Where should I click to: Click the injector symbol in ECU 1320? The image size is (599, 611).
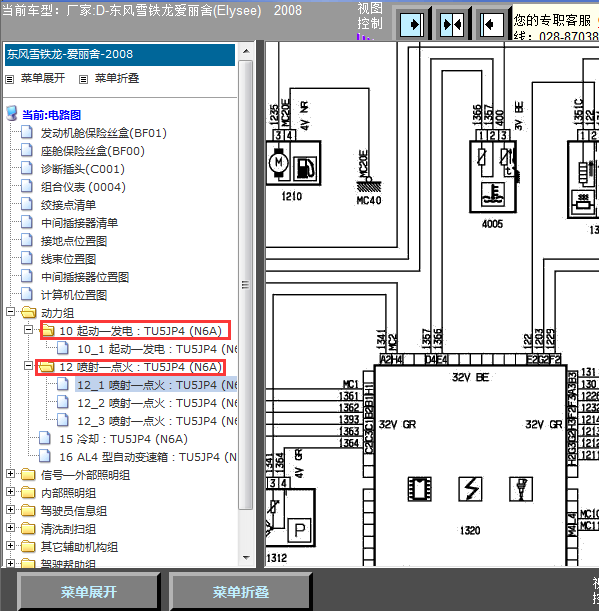[521, 488]
